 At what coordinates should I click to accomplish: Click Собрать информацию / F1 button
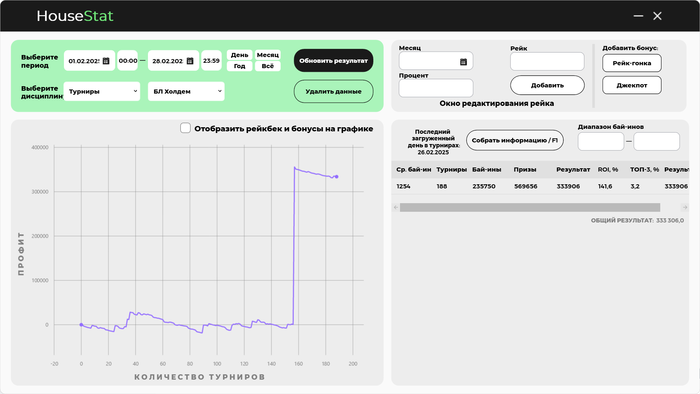(x=515, y=140)
